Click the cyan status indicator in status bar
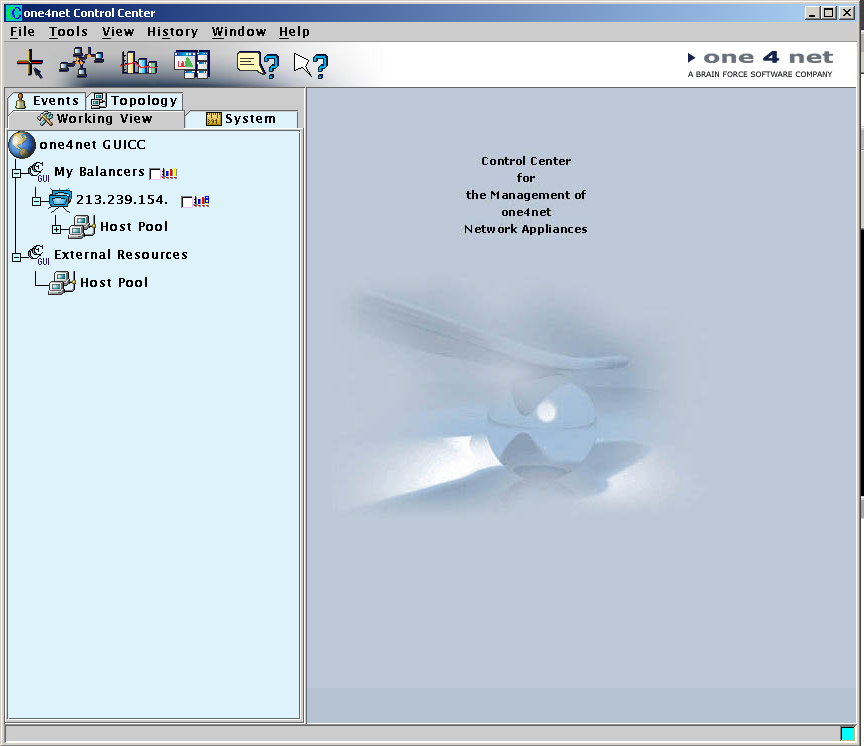Image resolution: width=864 pixels, height=746 pixels. tap(847, 733)
